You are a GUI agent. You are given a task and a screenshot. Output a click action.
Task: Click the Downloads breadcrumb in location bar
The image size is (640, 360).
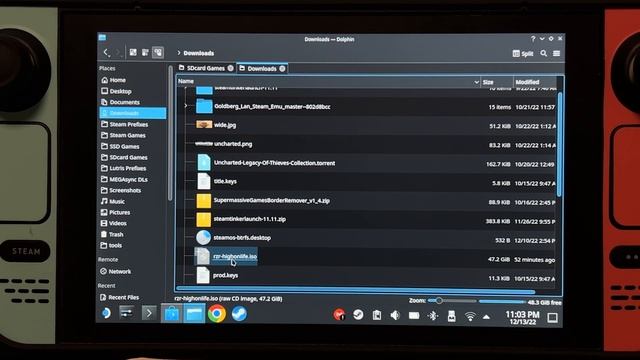click(x=198, y=53)
